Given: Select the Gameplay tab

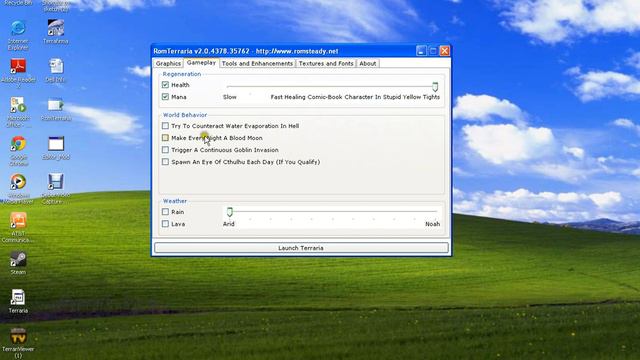Looking at the screenshot, I should [x=201, y=63].
